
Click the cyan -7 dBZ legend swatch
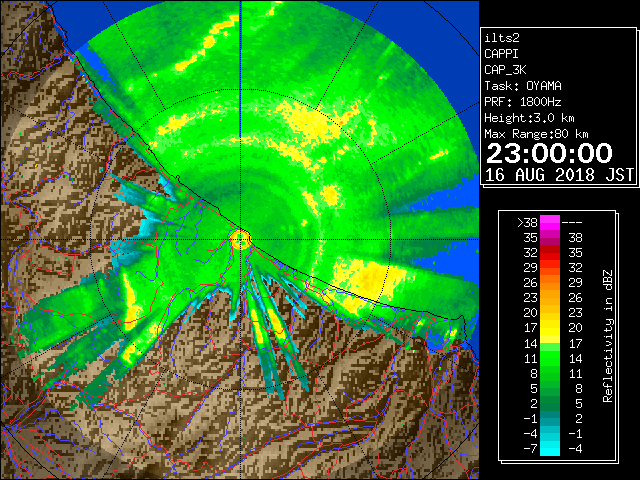coord(550,448)
